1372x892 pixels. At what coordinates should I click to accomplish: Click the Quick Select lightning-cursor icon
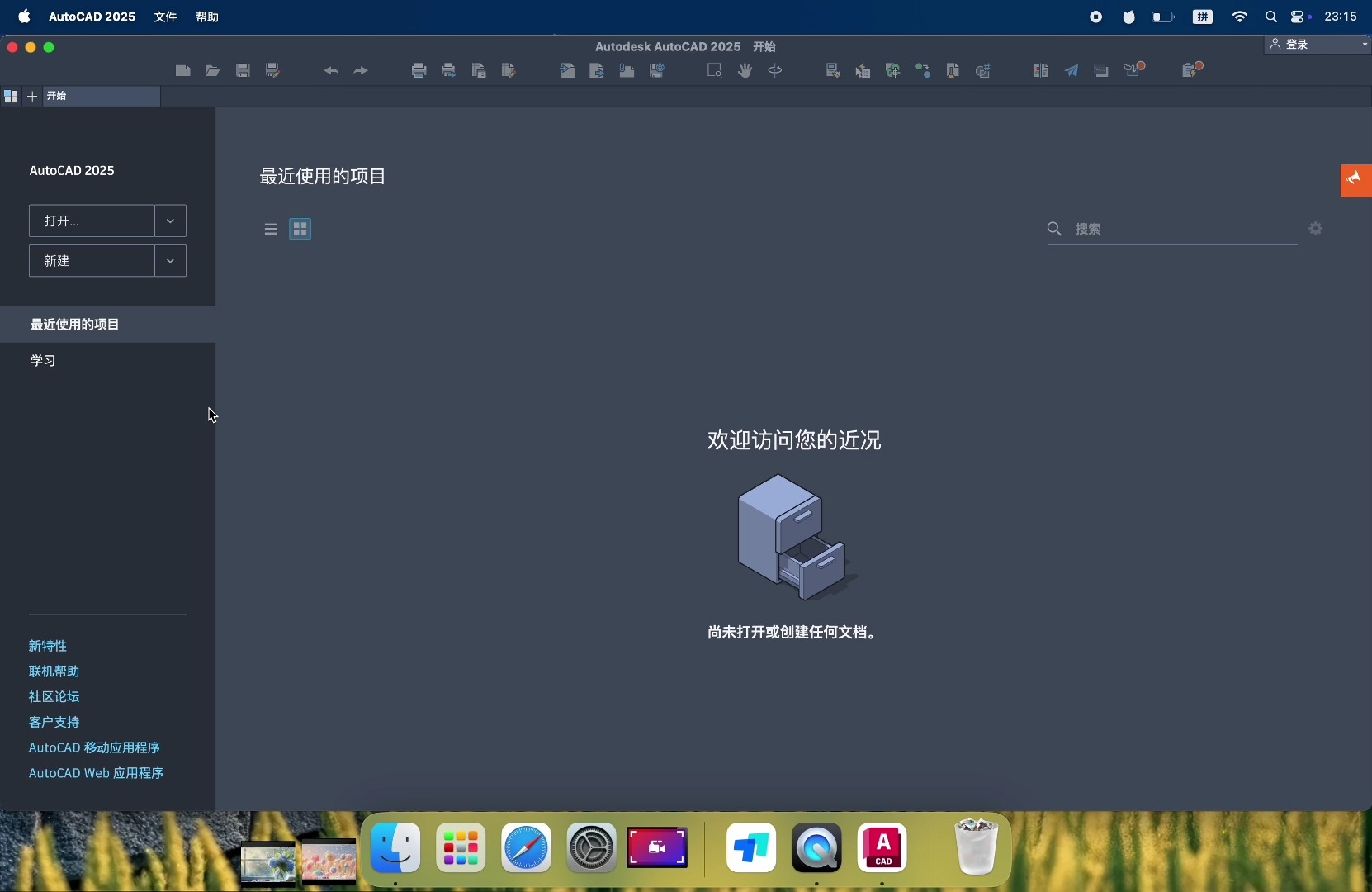tap(863, 71)
